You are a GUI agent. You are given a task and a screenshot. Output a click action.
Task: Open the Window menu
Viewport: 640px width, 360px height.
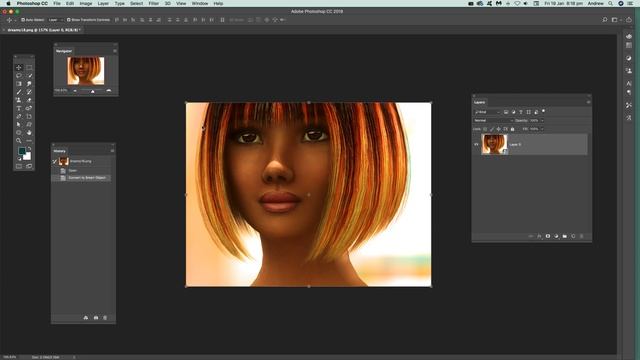pos(200,3)
